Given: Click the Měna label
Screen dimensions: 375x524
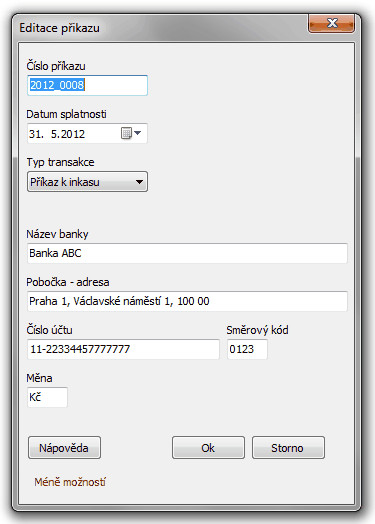Looking at the screenshot, I should pyautogui.click(x=39, y=378).
